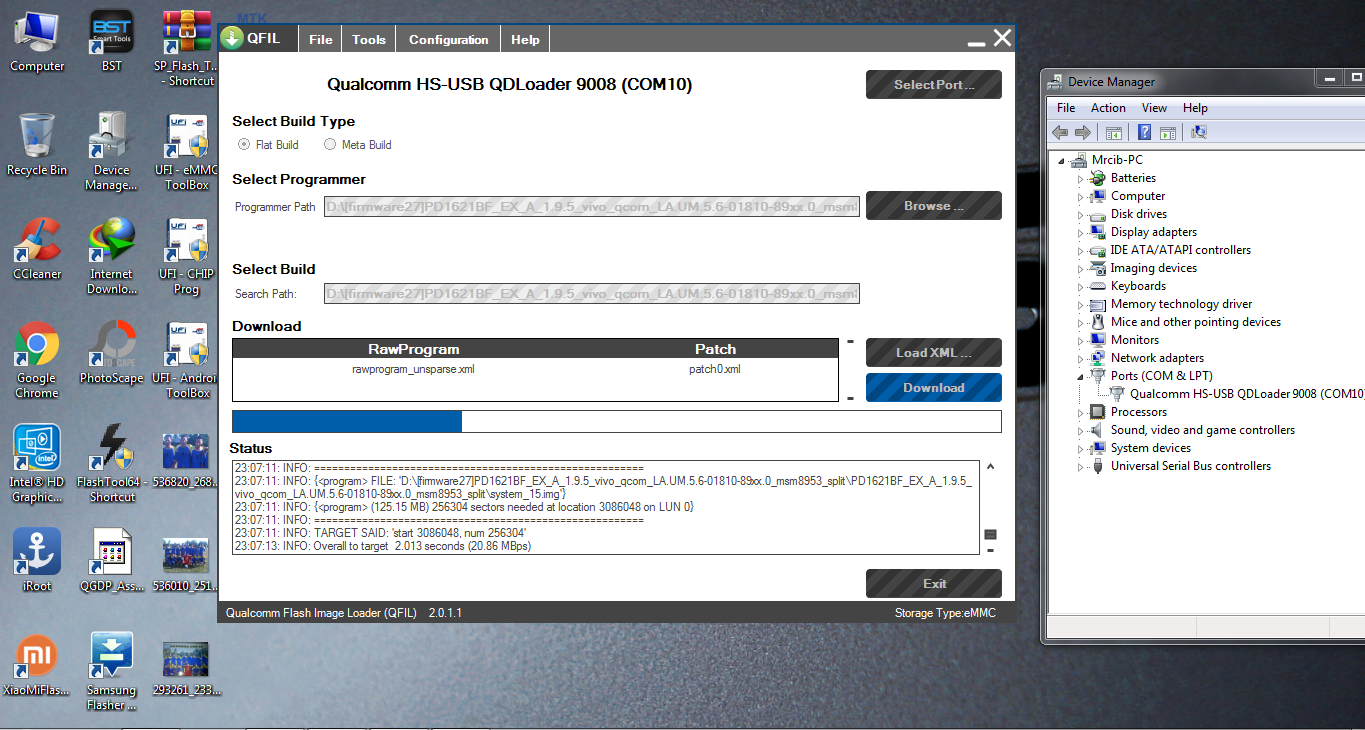Expand IDE ATA/ATAPI controllers node

point(1080,250)
